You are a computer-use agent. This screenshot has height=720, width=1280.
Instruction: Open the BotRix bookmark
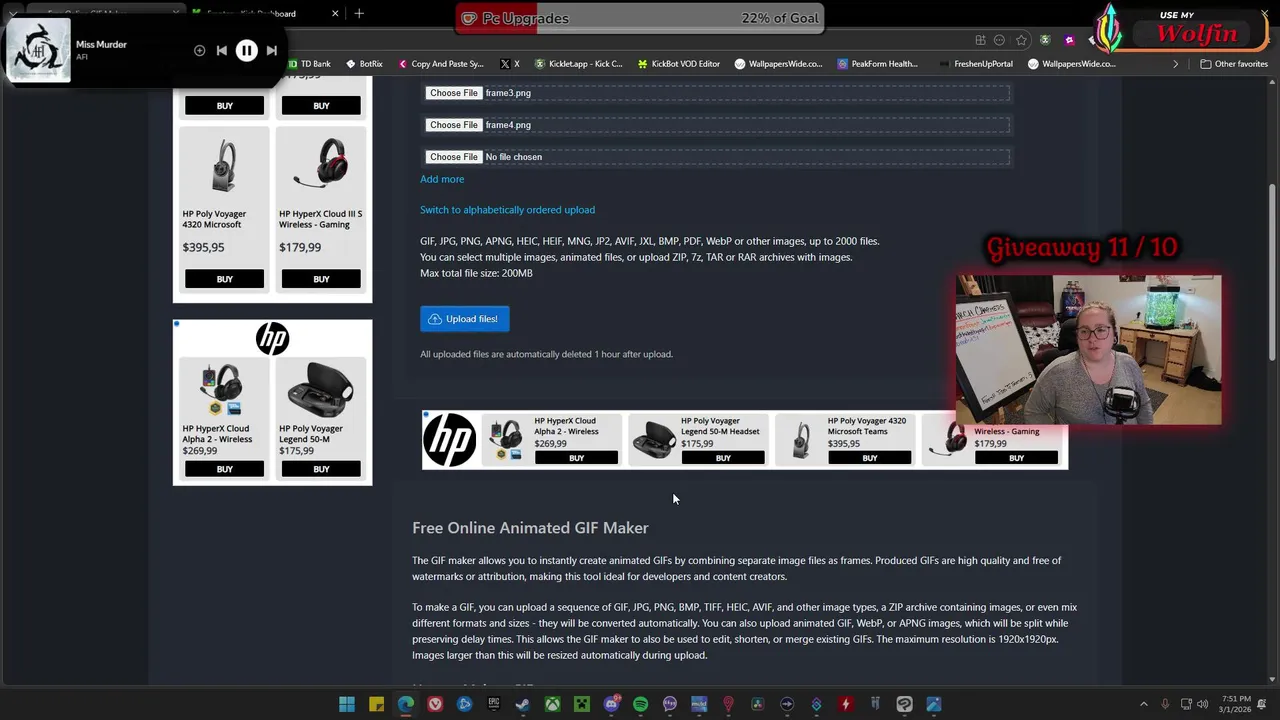pos(365,64)
